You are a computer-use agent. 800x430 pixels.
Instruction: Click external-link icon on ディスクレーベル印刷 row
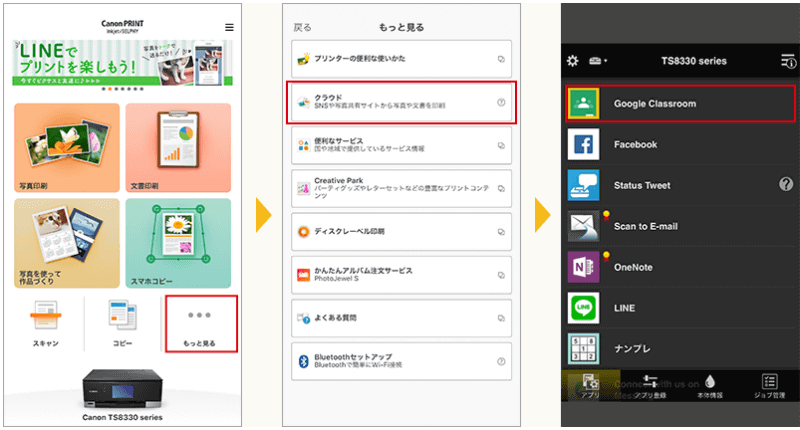[501, 232]
